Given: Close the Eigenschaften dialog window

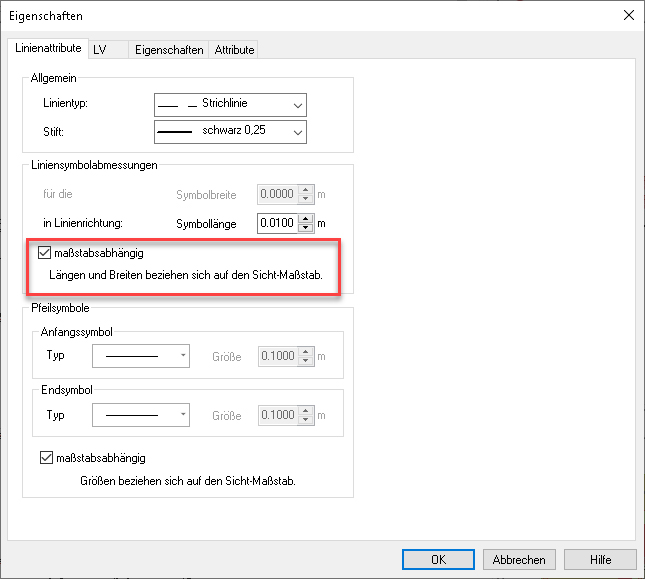Looking at the screenshot, I should (629, 15).
